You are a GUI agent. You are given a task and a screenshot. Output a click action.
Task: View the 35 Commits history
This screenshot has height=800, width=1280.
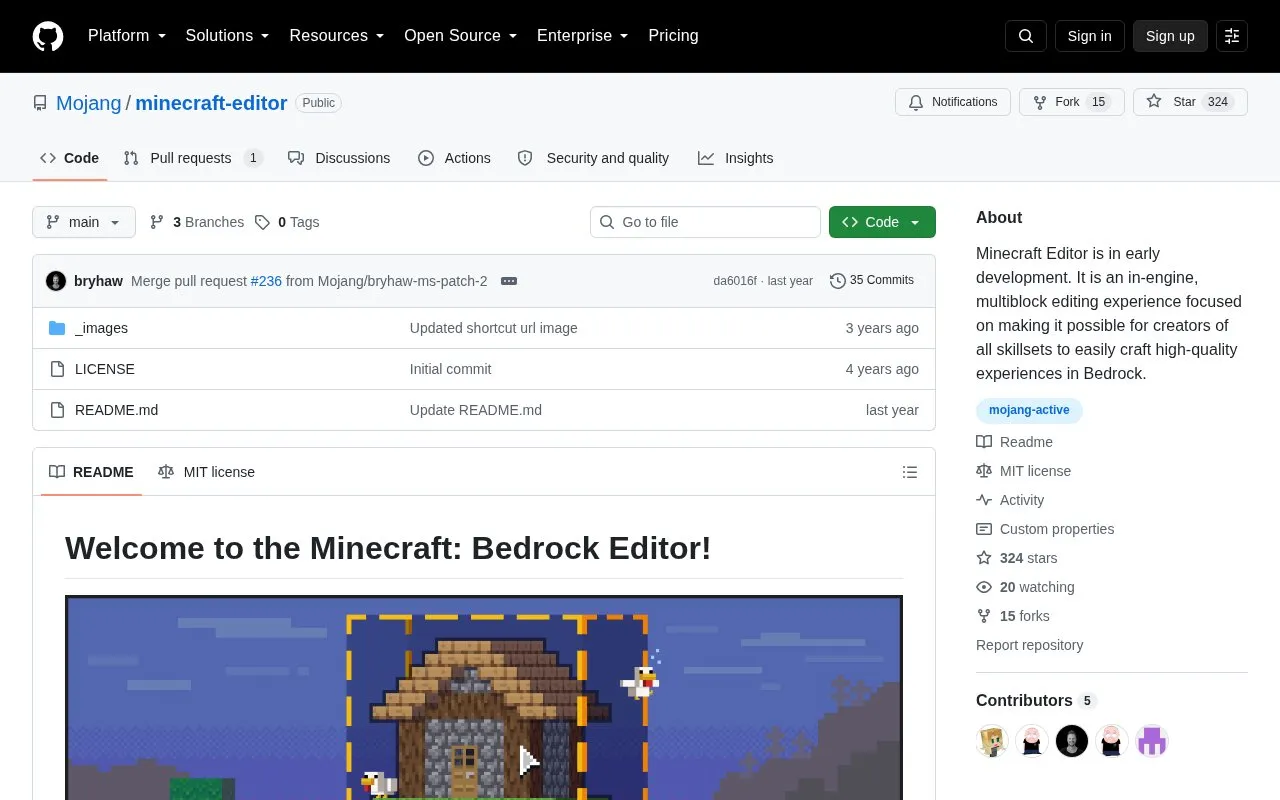[x=872, y=281]
